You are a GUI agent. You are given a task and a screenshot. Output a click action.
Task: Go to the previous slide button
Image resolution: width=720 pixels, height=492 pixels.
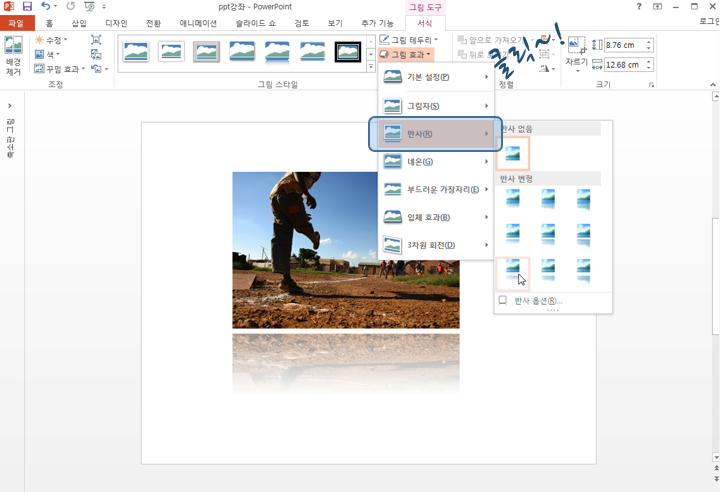716,469
